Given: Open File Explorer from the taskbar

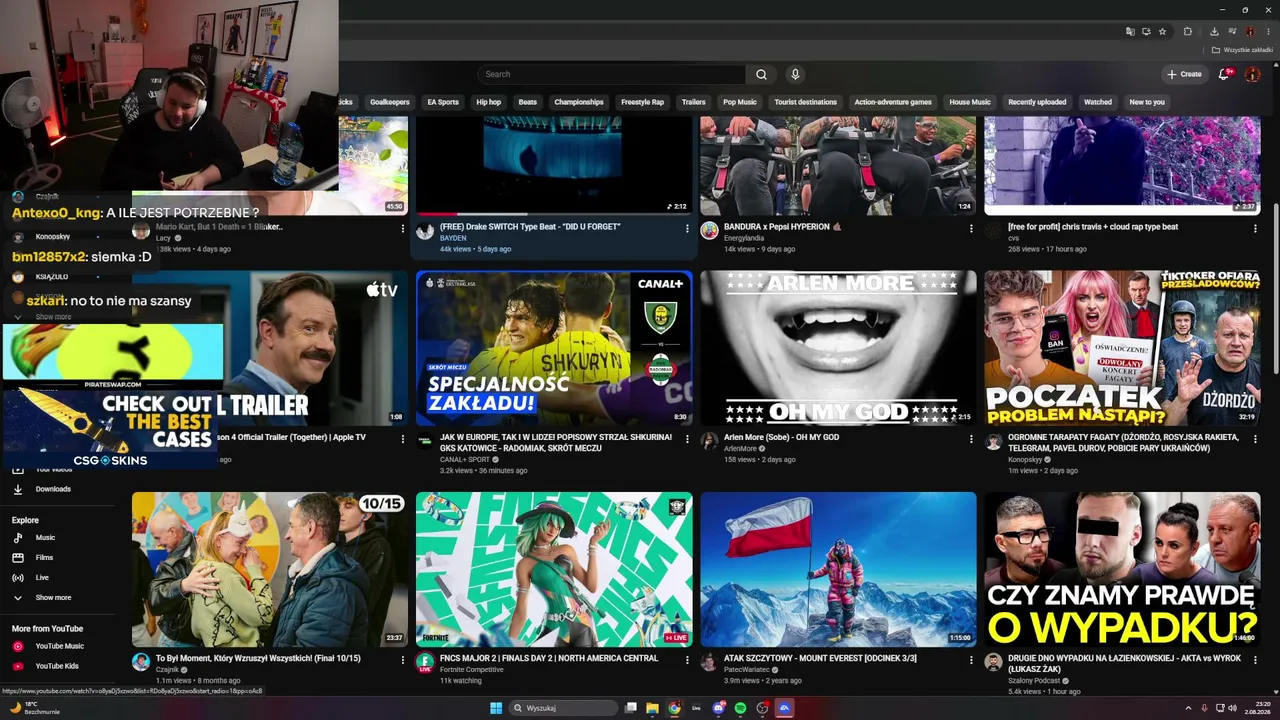Looking at the screenshot, I should (652, 708).
